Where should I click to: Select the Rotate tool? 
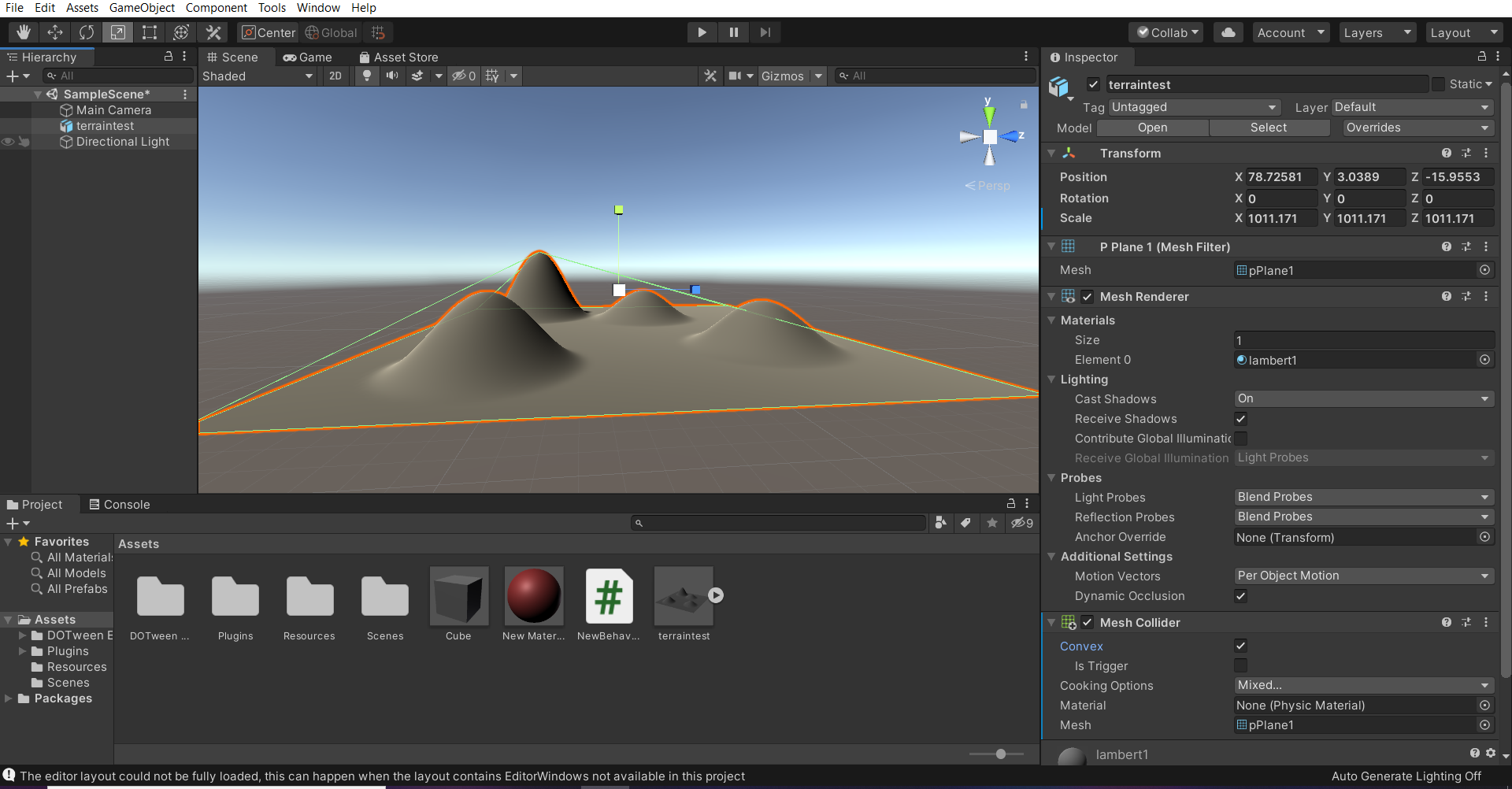click(87, 32)
